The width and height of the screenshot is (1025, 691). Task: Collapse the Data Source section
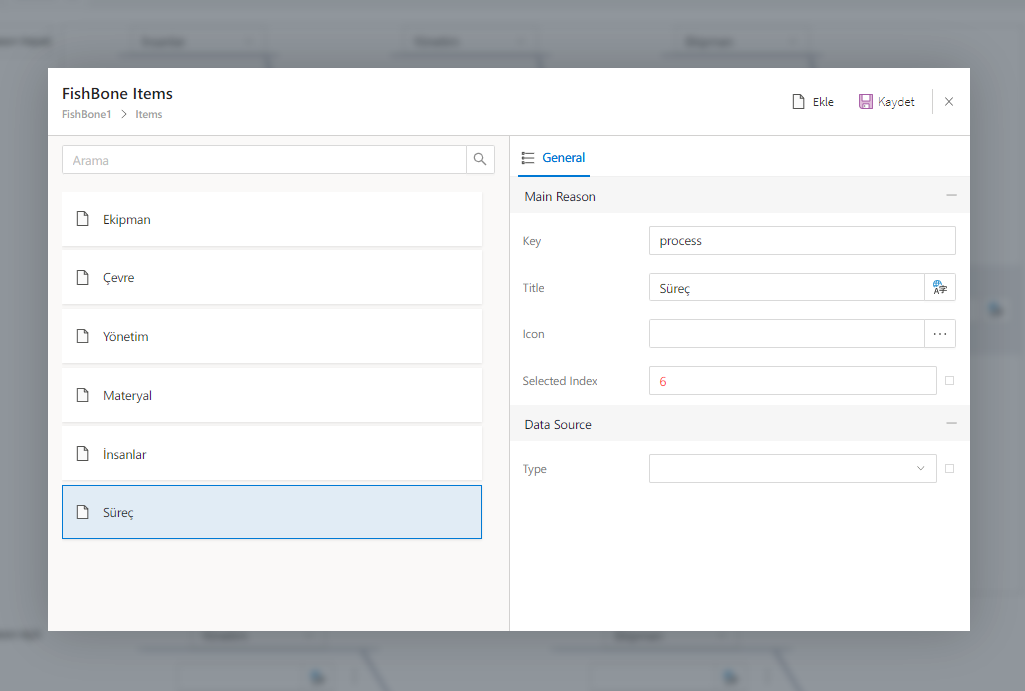click(x=951, y=424)
